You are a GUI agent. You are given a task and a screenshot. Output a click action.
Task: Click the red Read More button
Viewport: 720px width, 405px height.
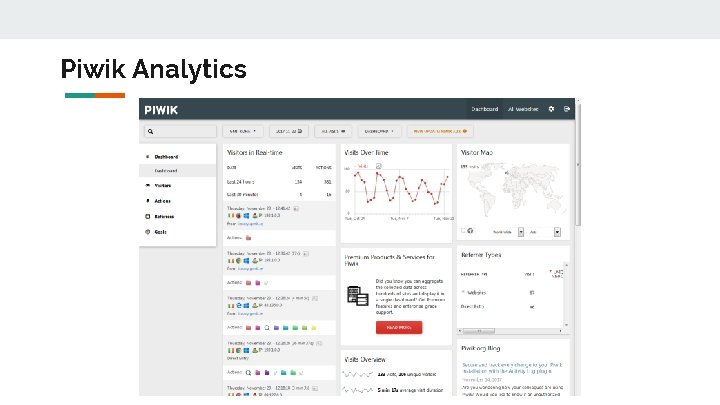pyautogui.click(x=399, y=327)
